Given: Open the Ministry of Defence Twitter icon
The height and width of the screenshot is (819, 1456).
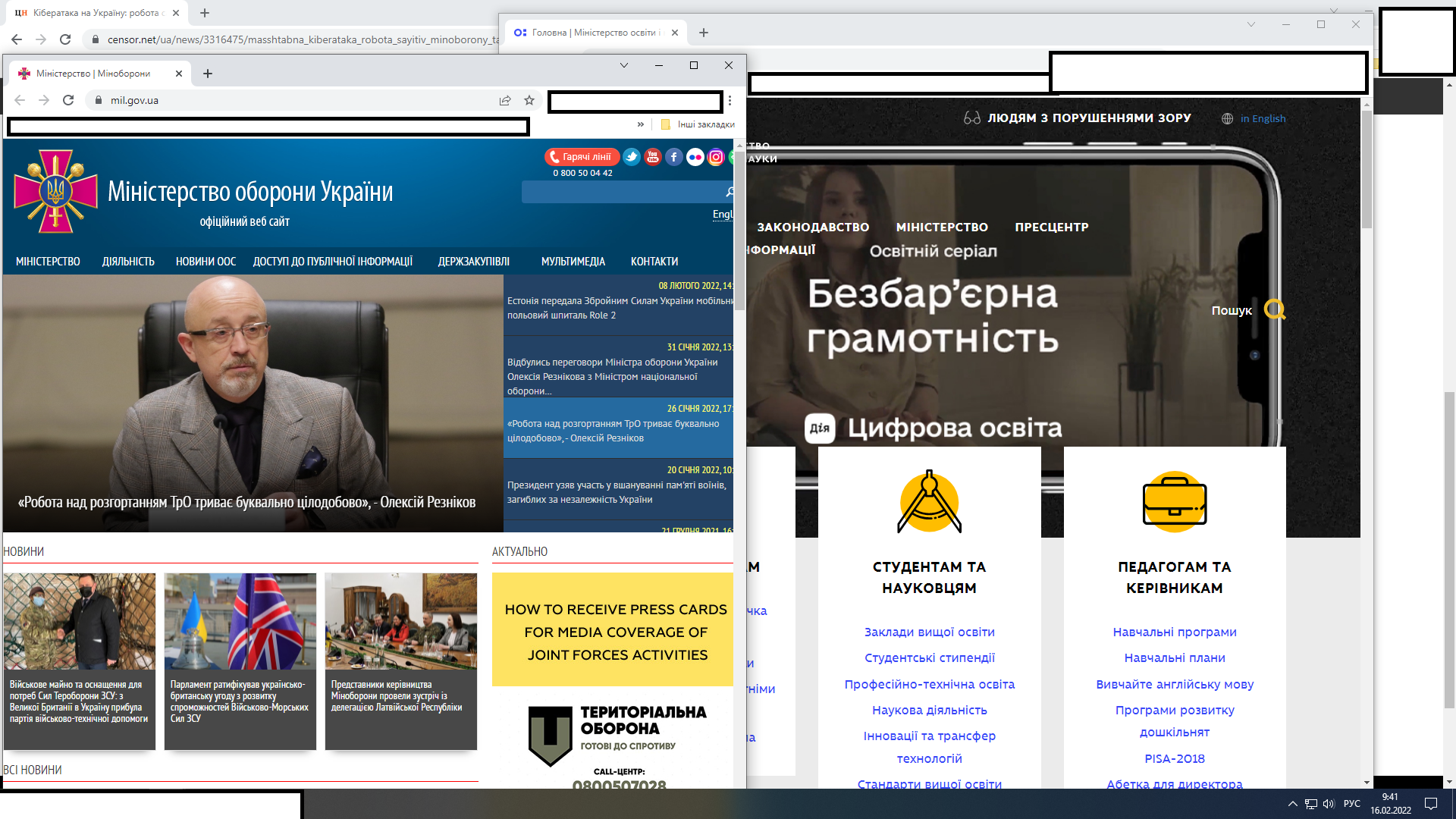Looking at the screenshot, I should click(632, 157).
